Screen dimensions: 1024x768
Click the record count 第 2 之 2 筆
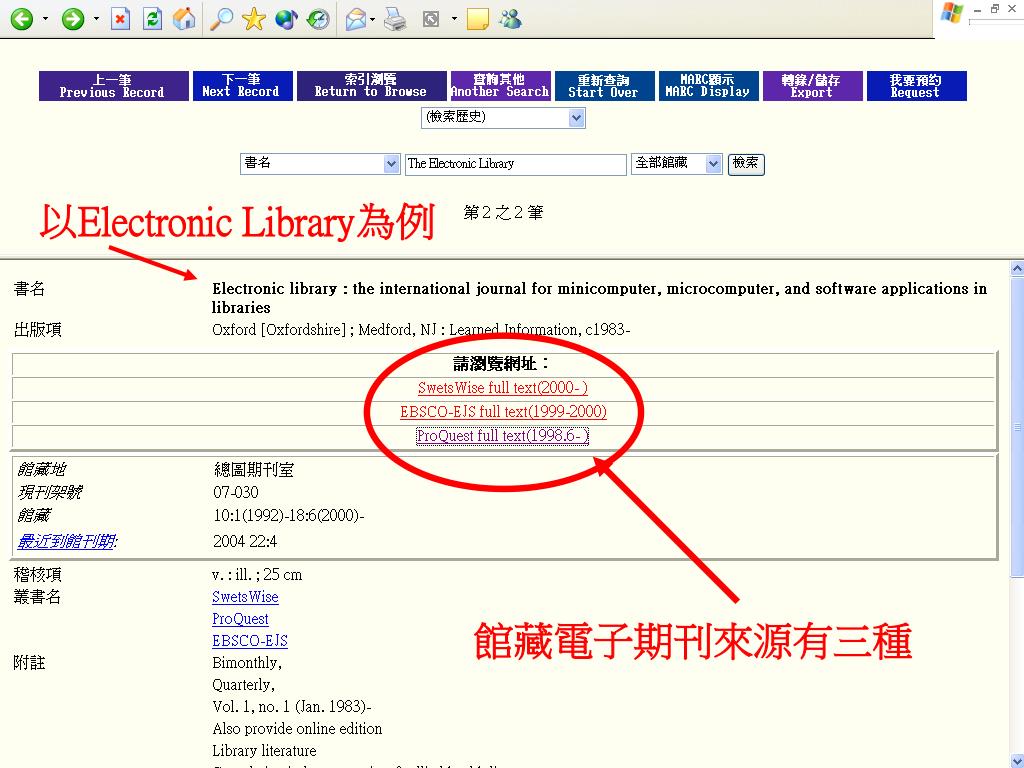503,212
